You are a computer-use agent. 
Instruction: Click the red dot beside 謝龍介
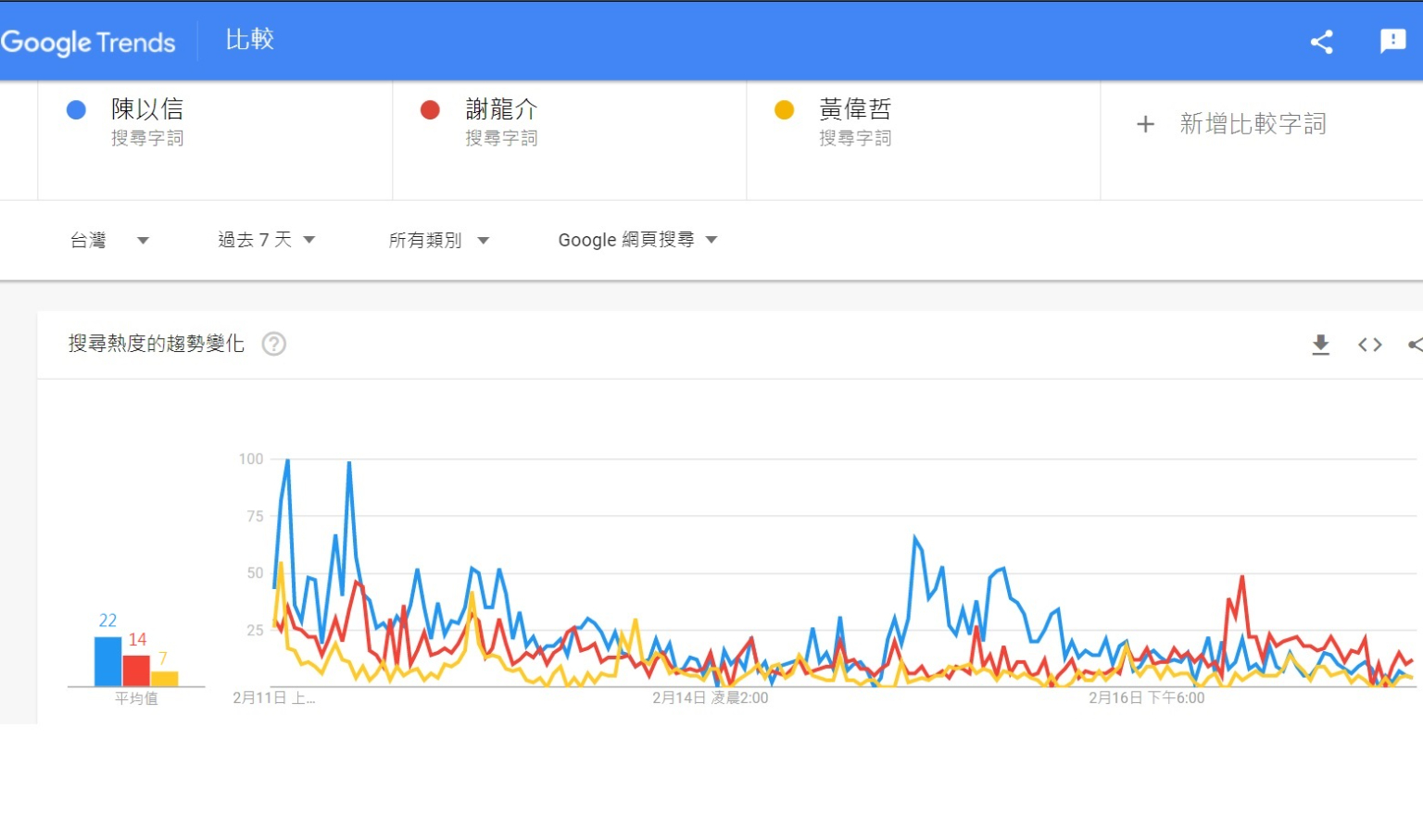[430, 110]
